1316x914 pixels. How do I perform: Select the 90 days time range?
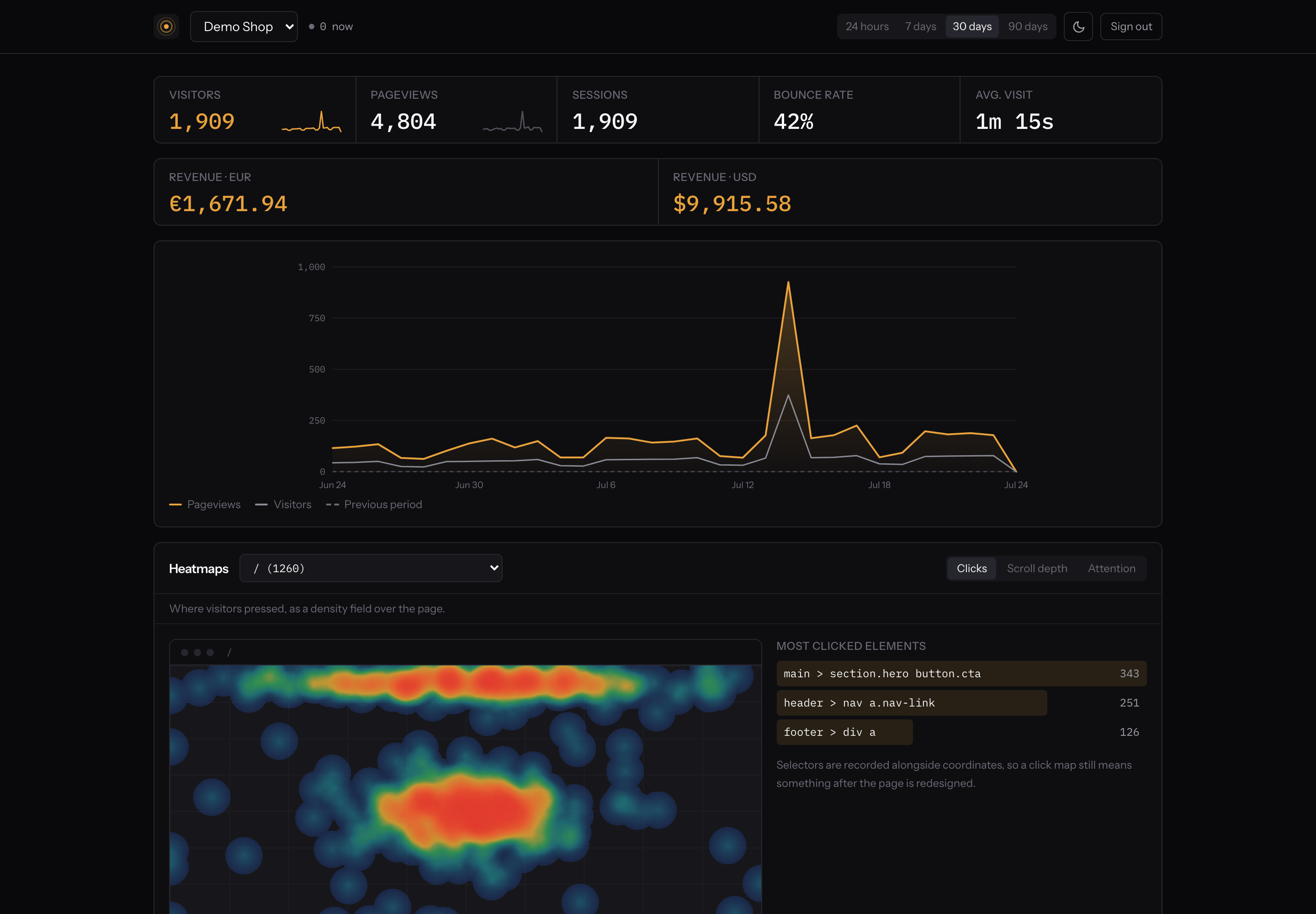point(1027,27)
